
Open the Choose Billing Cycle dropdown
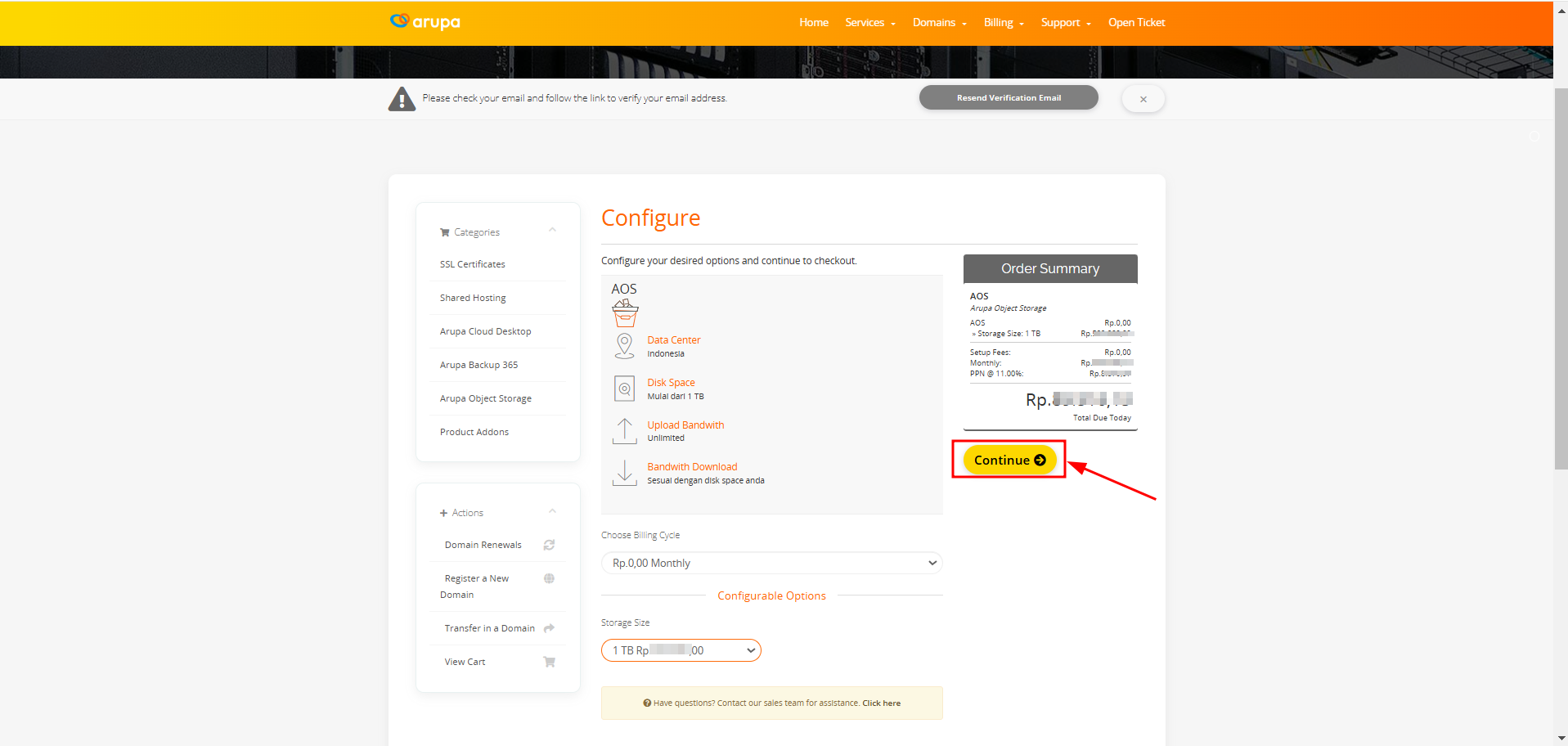tap(771, 563)
